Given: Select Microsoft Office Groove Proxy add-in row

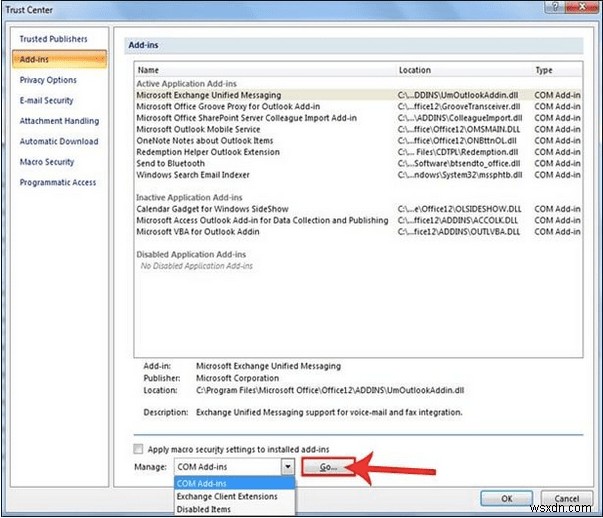Looking at the screenshot, I should pos(358,107).
